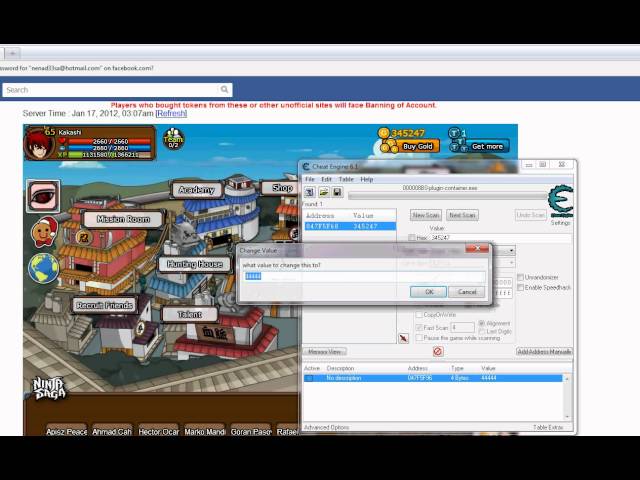Select the Last Digits radio button
The width and height of the screenshot is (640, 480).
(x=482, y=331)
